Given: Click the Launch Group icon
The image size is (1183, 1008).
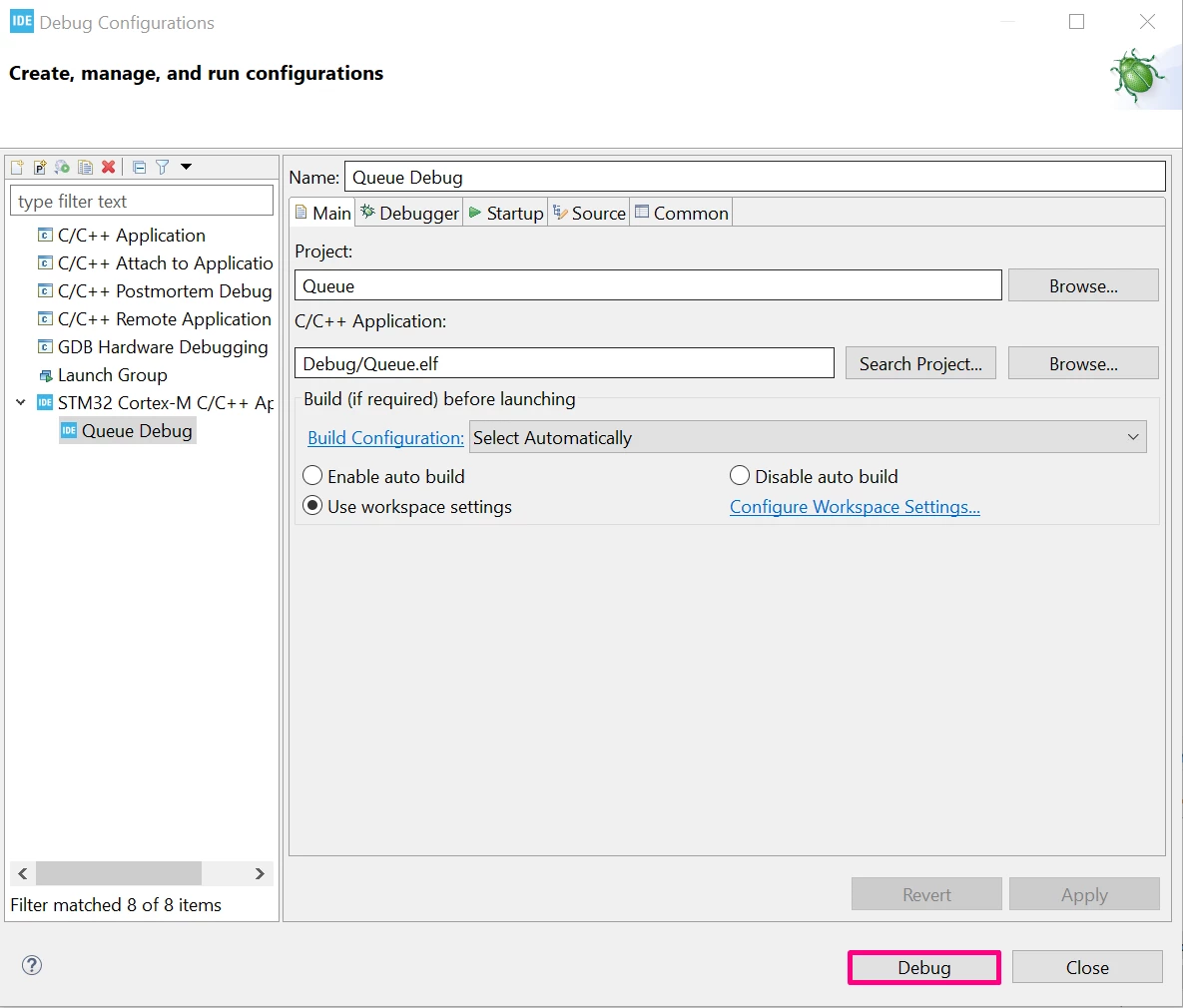Looking at the screenshot, I should pos(45,375).
